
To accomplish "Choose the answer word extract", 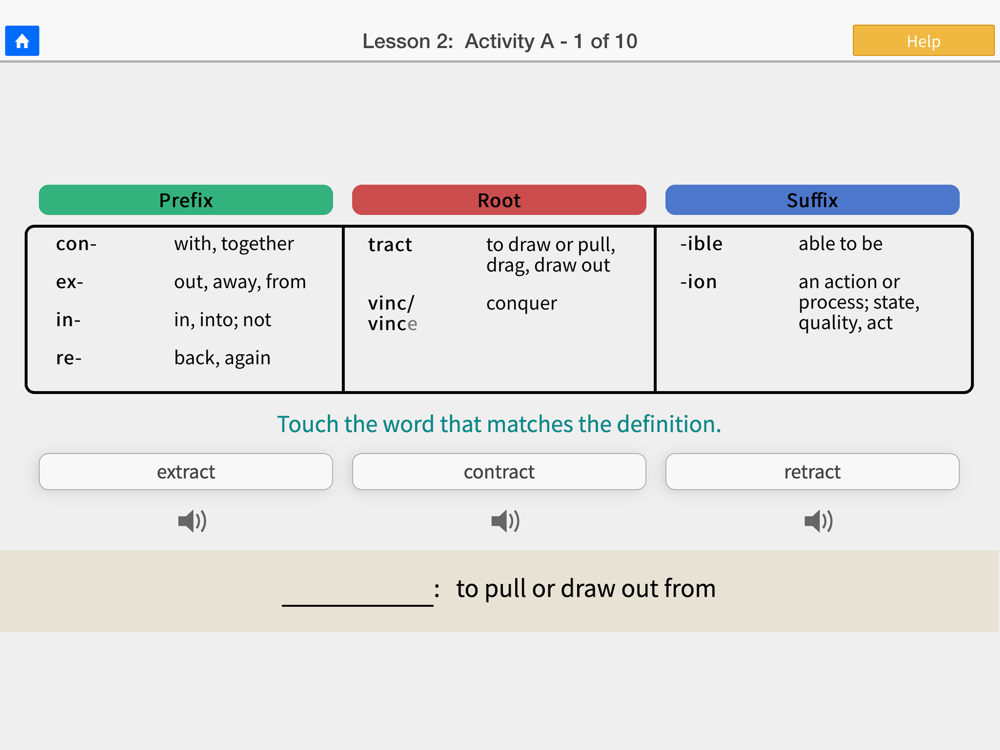I will point(186,472).
